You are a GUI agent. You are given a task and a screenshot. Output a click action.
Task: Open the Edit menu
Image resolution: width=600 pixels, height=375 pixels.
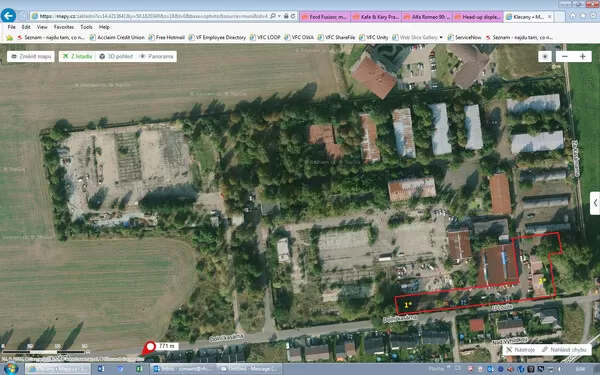click(26, 27)
